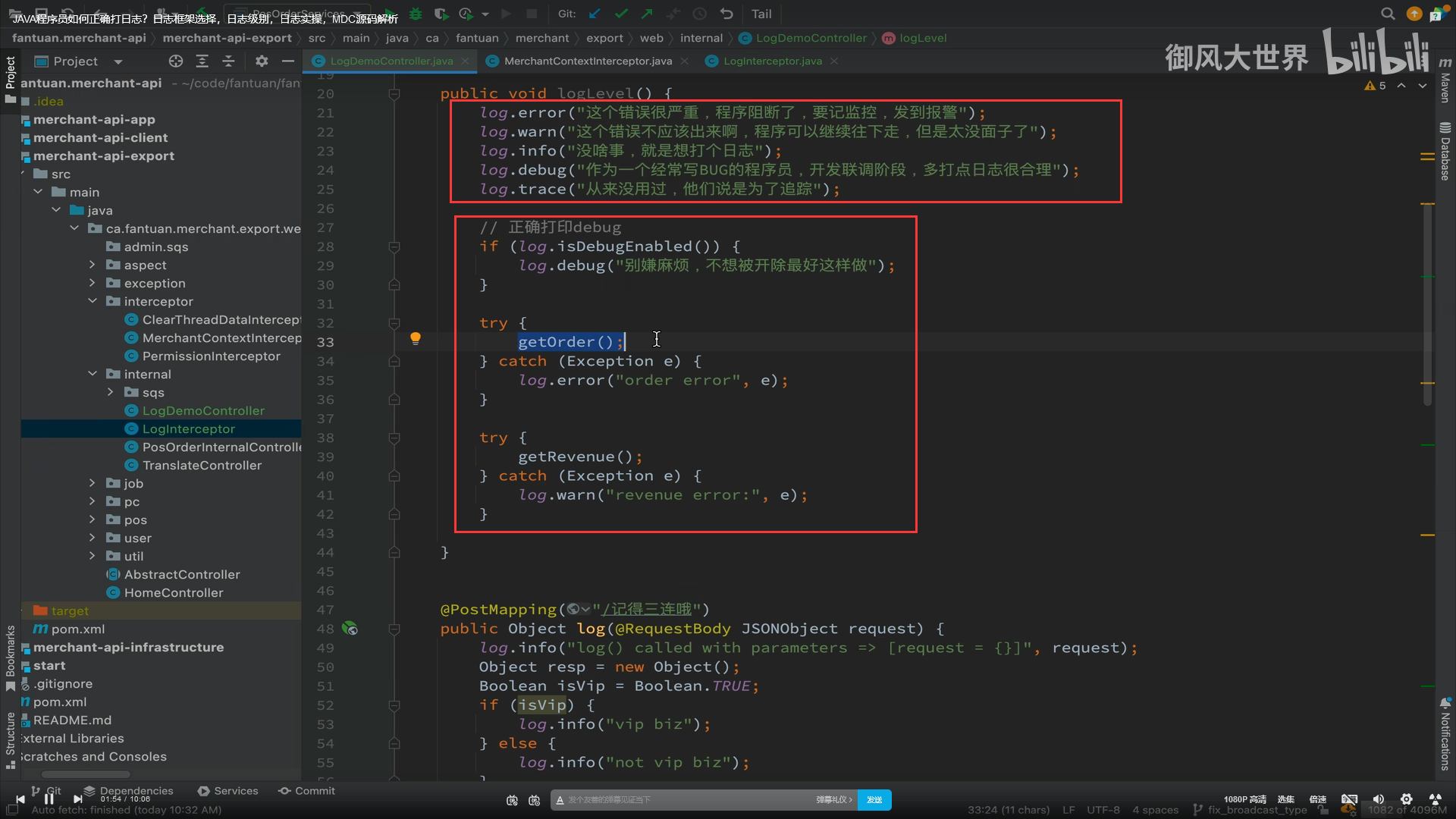The height and width of the screenshot is (819, 1456).
Task: Mute video with the volume icon
Action: pos(1378,799)
